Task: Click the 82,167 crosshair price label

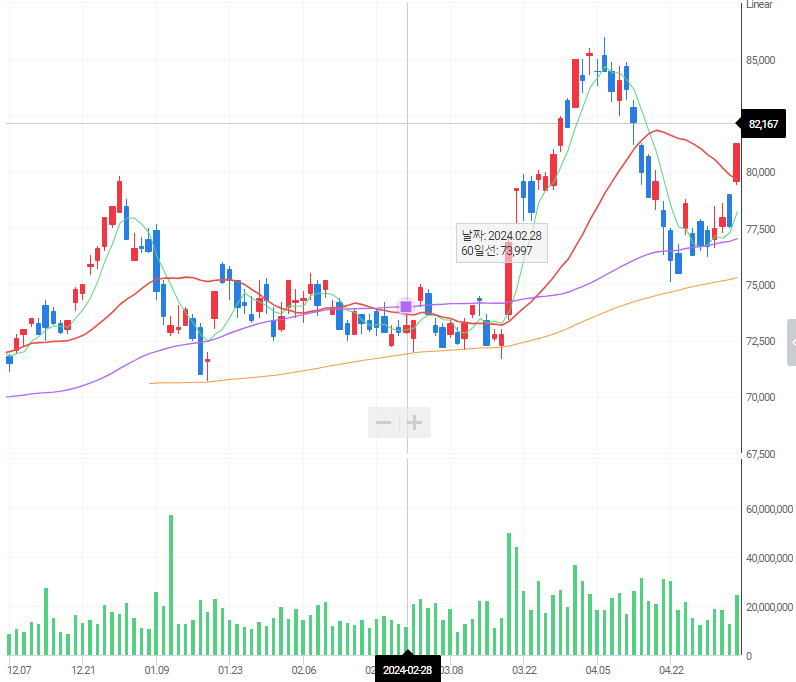Action: point(763,124)
